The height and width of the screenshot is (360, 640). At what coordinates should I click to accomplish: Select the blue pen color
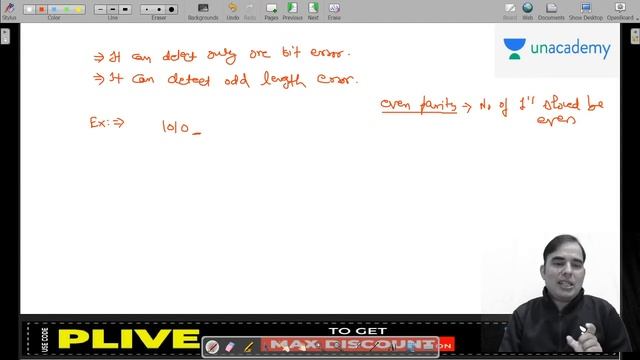[x=54, y=9]
